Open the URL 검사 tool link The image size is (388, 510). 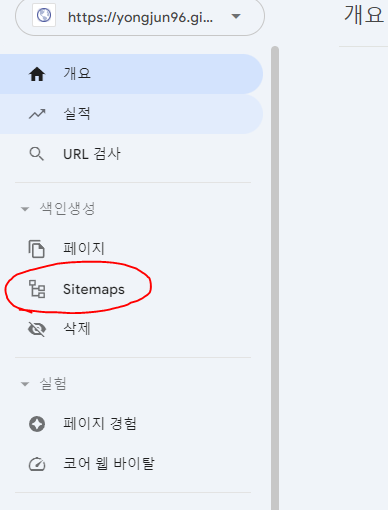(x=92, y=154)
